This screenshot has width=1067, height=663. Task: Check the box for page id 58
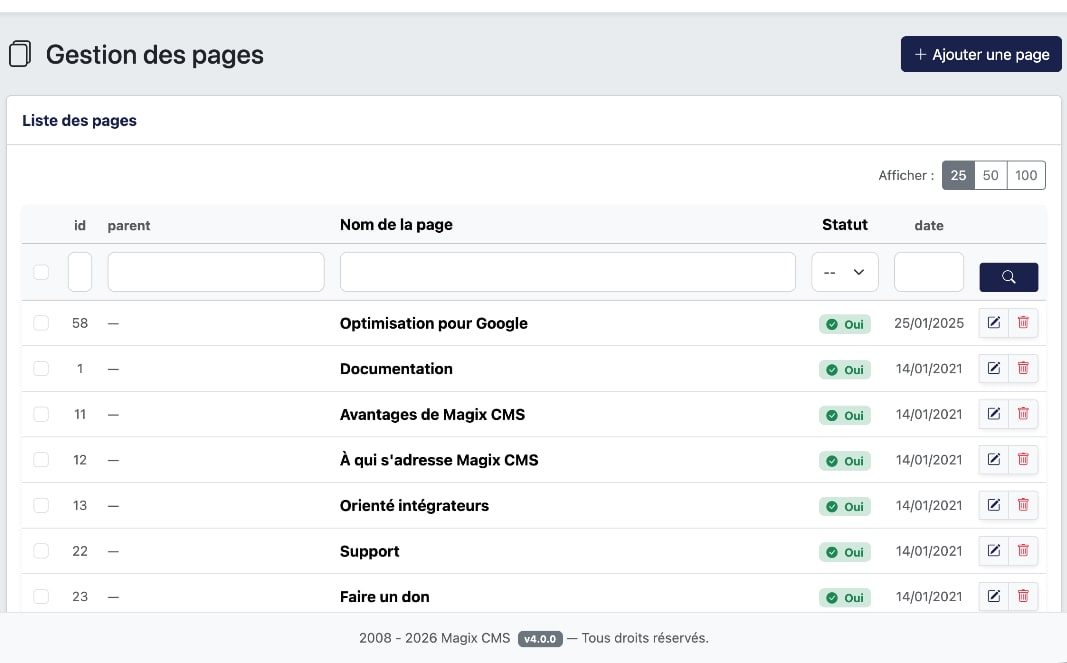click(x=41, y=323)
